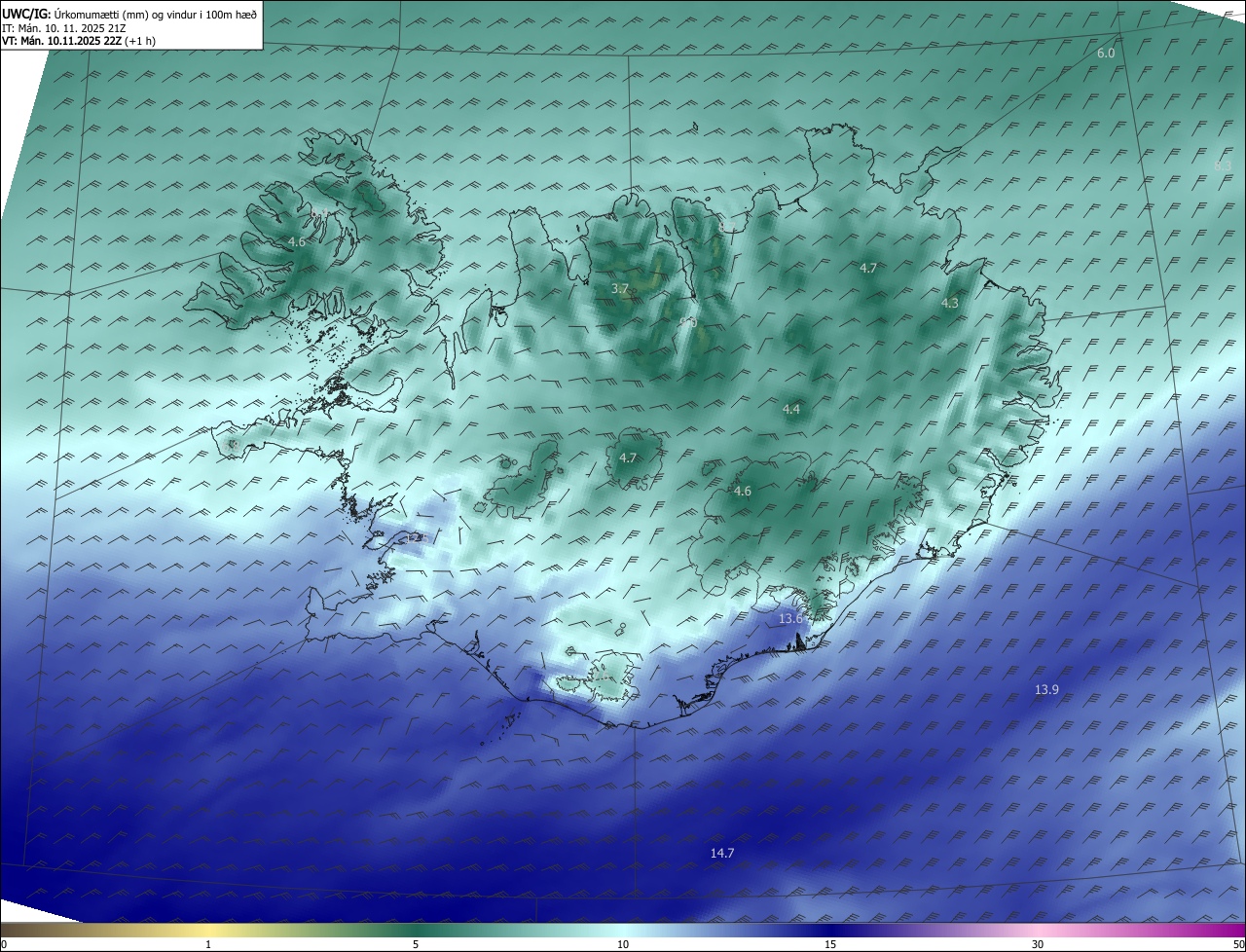Click the 4.4 value in the central highlands
Image resolution: width=1246 pixels, height=952 pixels.
click(791, 410)
